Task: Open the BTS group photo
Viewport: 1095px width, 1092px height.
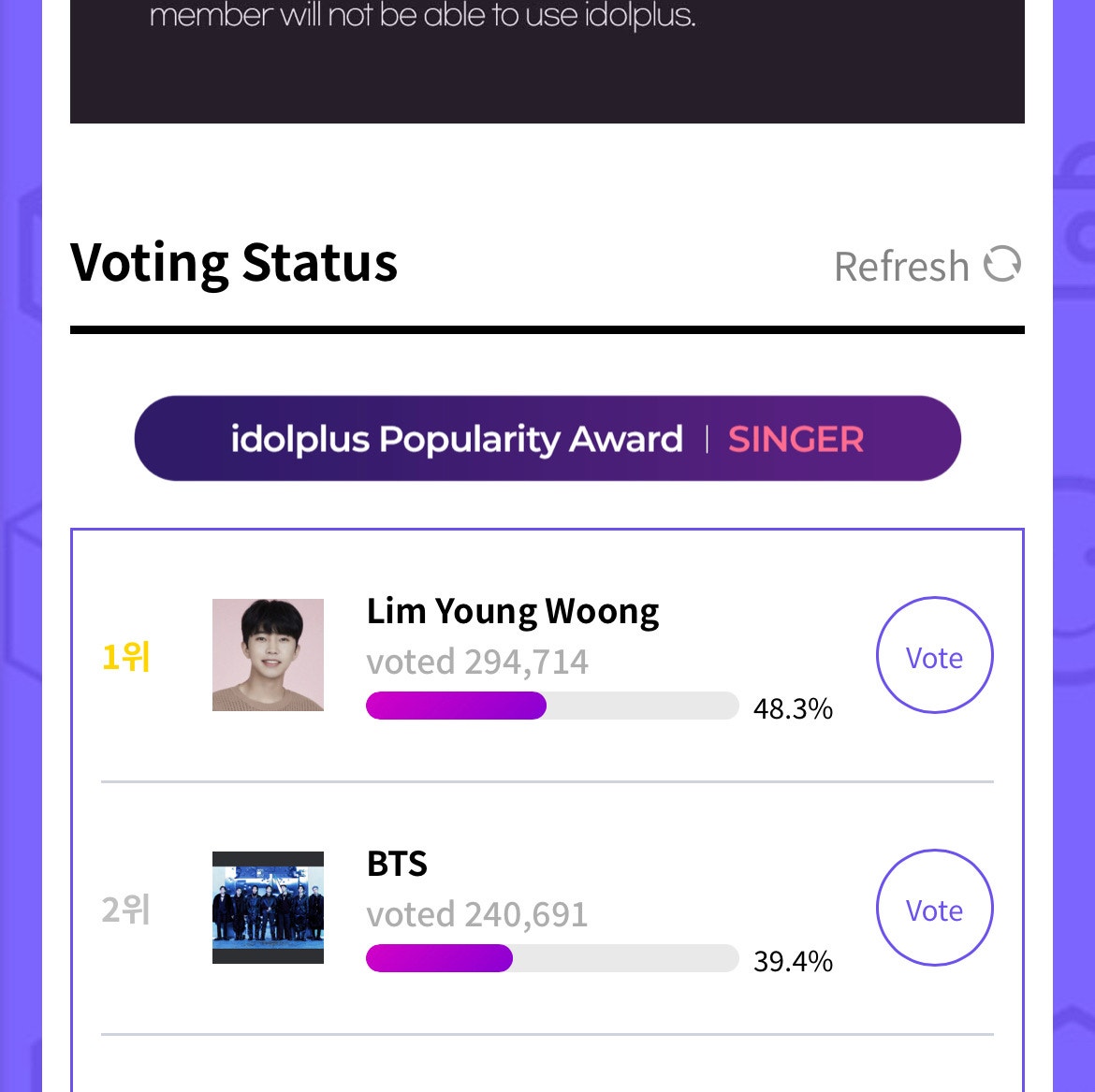Action: coord(268,907)
